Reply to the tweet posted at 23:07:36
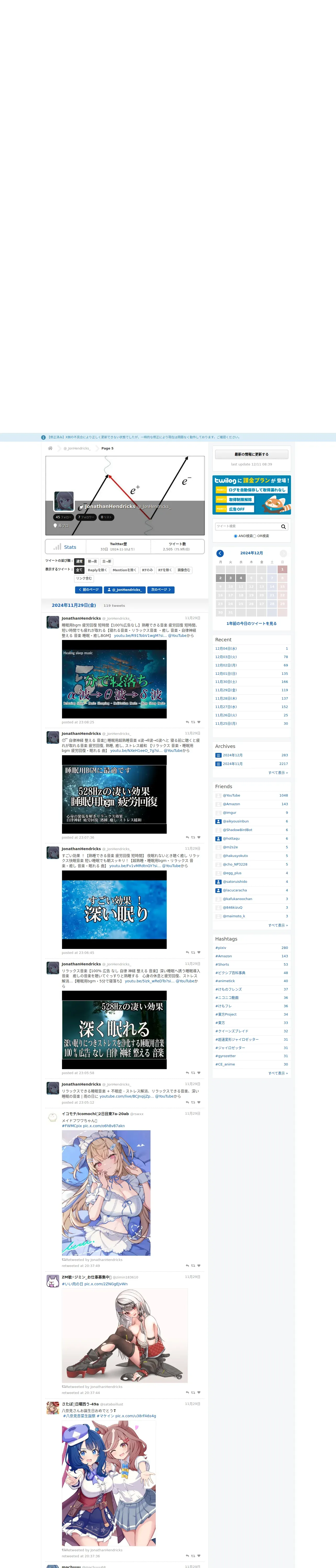 click(x=187, y=837)
